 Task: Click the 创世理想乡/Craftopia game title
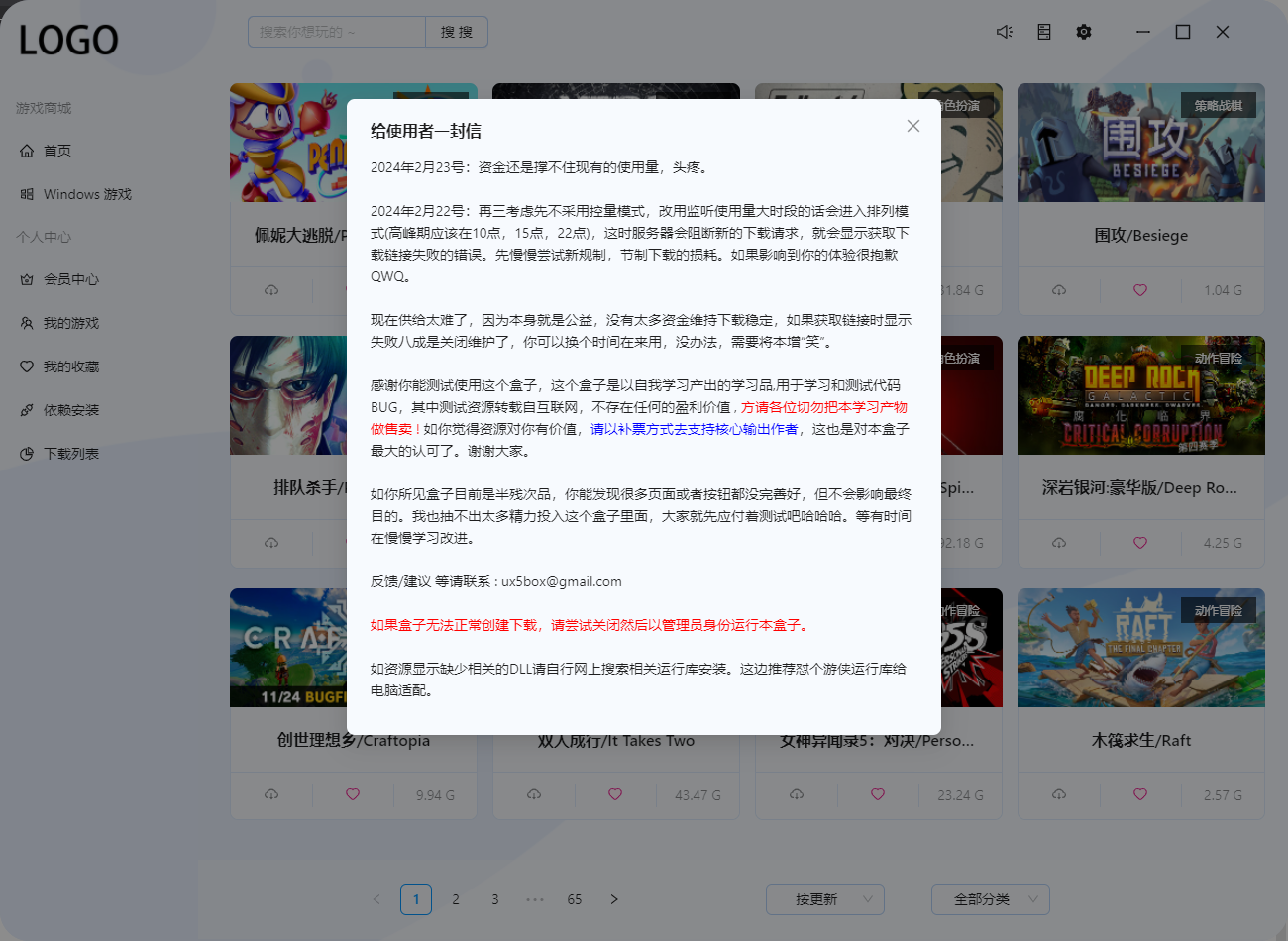[354, 740]
